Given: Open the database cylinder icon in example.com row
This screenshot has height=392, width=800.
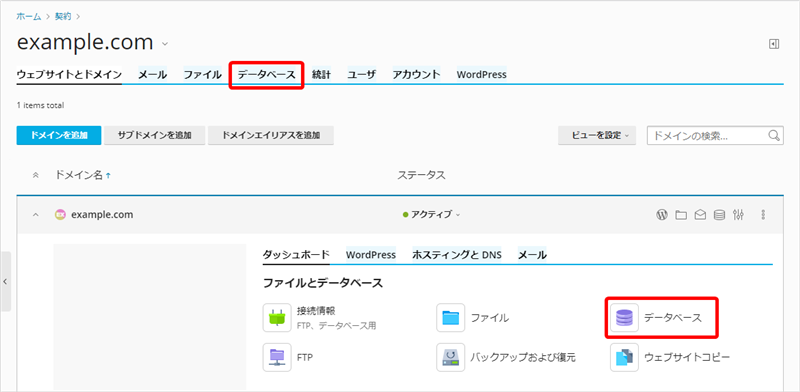Looking at the screenshot, I should coord(719,215).
